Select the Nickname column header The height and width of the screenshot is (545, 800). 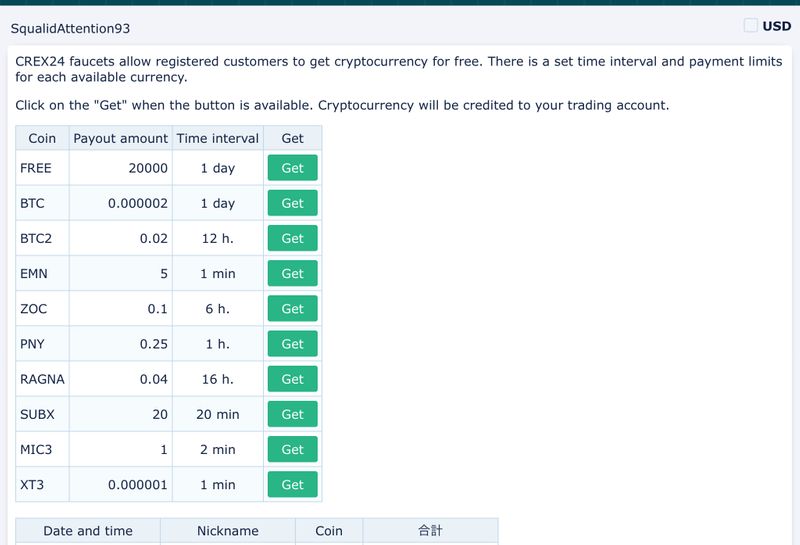pyautogui.click(x=228, y=531)
